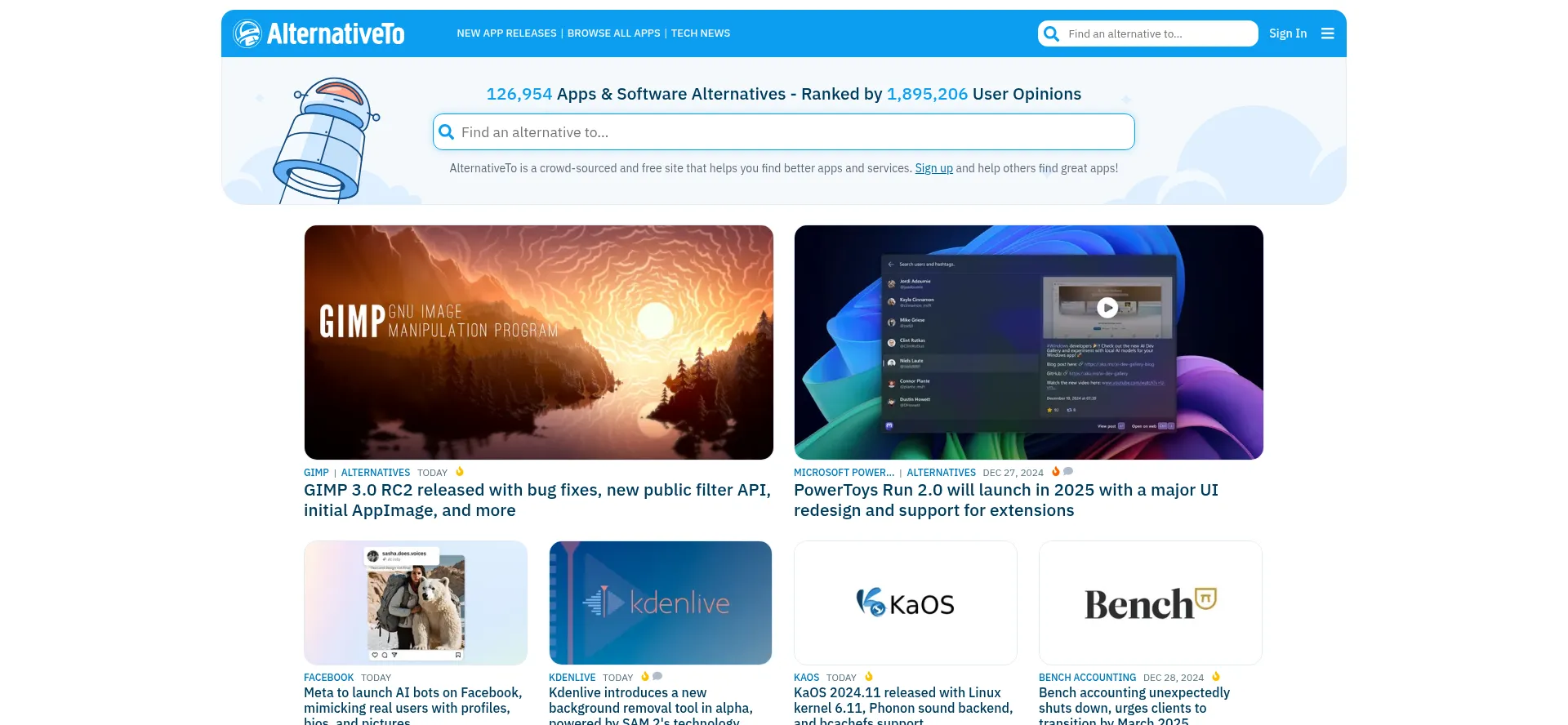Click the flame icon on Kdenlive article
Image resolution: width=1568 pixels, height=725 pixels.
[645, 677]
